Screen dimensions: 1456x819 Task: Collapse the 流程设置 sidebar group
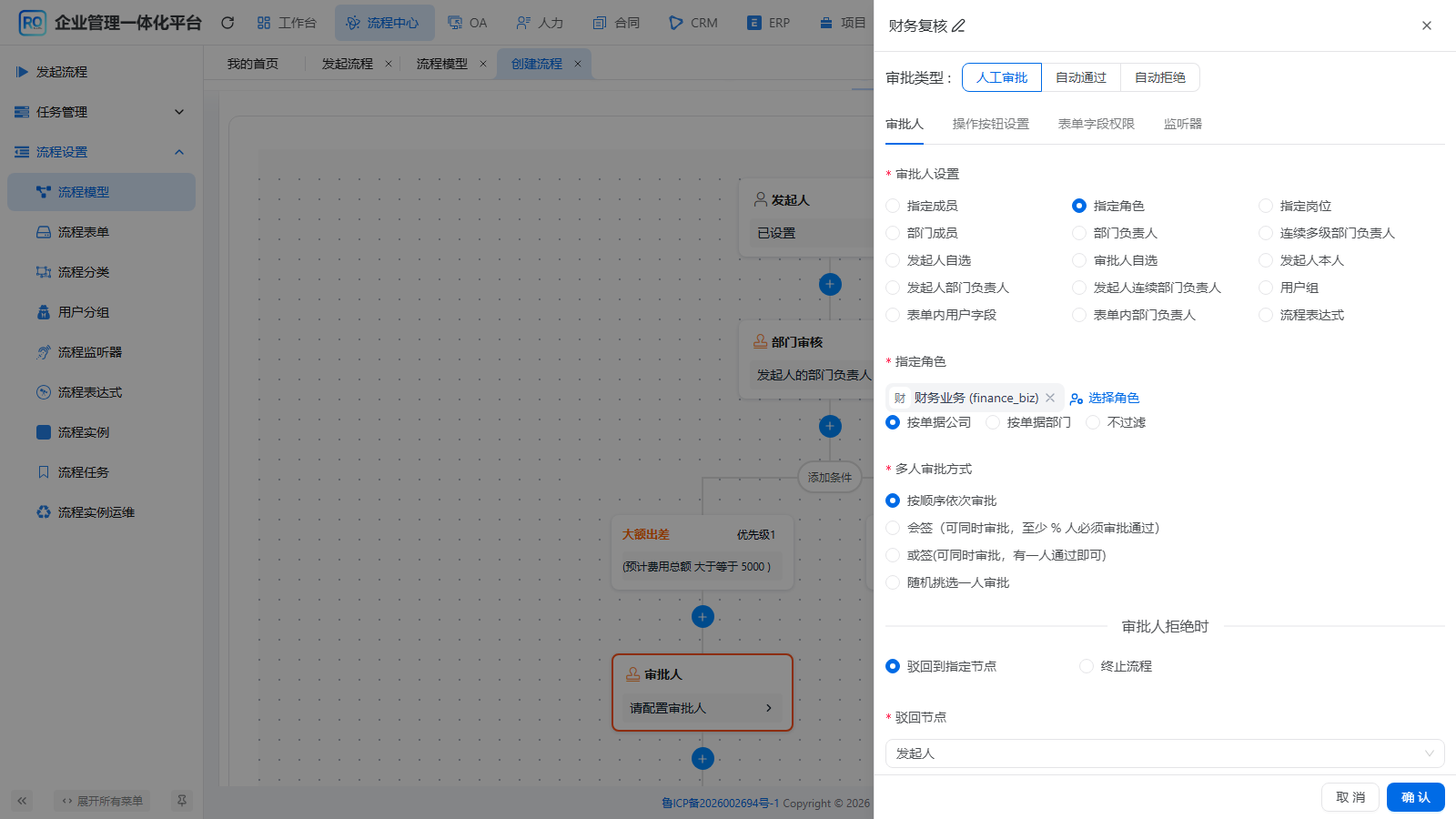[101, 152]
